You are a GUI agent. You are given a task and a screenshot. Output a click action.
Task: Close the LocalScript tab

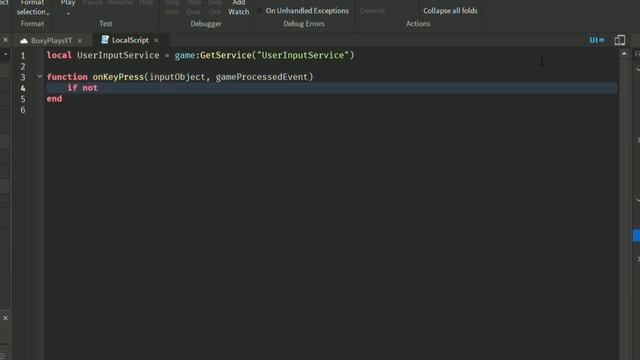click(156, 40)
